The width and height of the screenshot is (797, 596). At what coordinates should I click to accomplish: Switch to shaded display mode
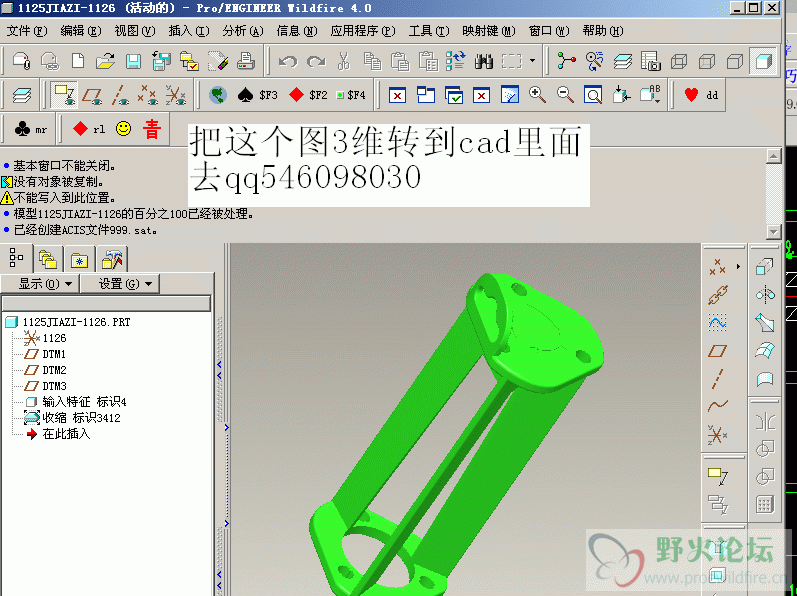tap(763, 61)
